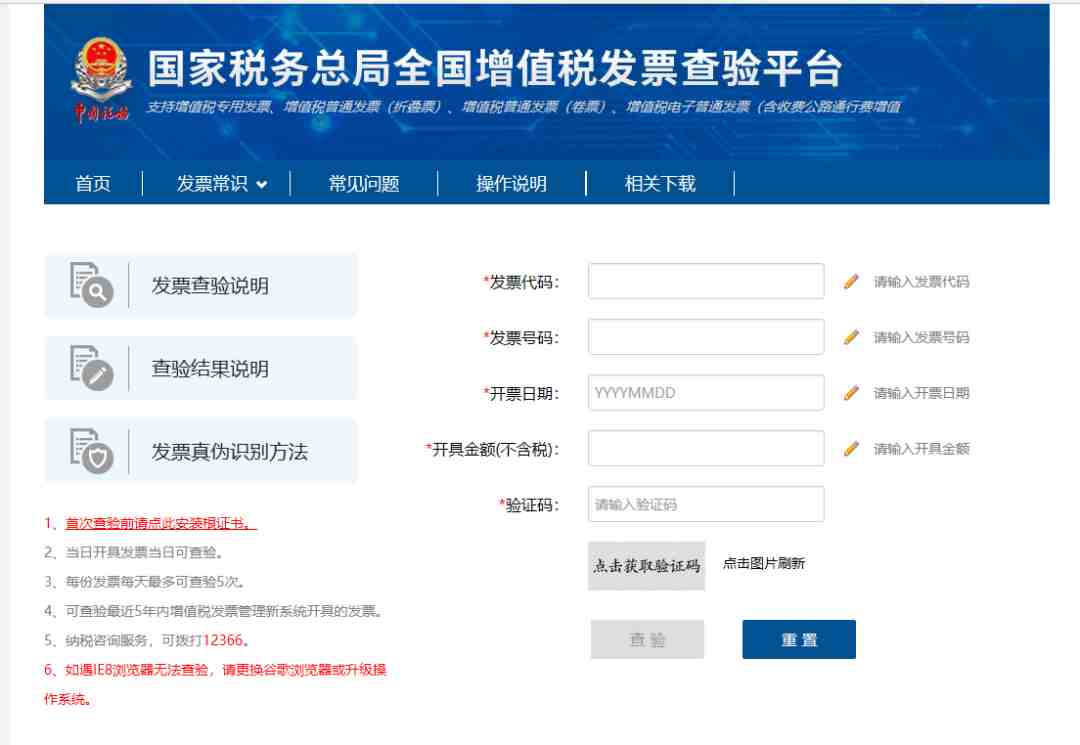Click the 查验 submit button

647,640
